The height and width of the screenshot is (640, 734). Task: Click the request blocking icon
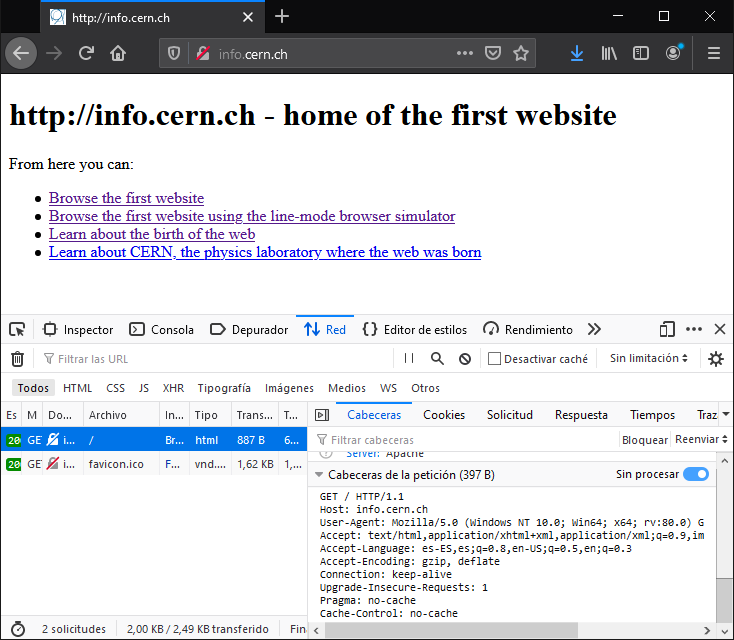coord(465,359)
